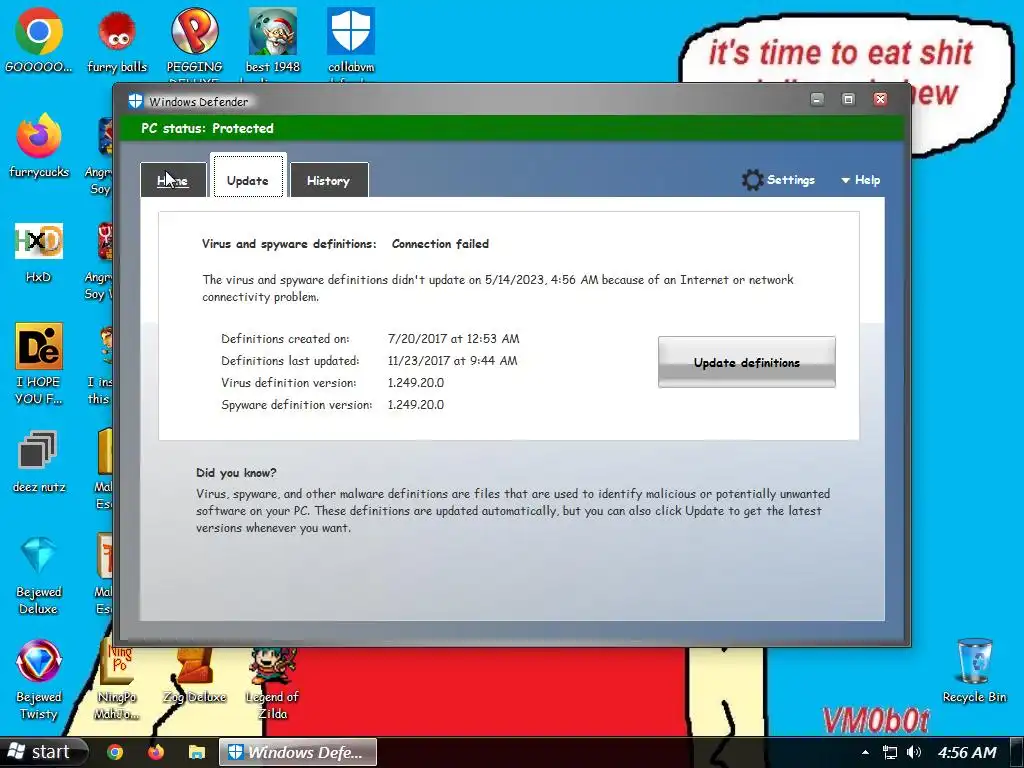Show hidden tray icons arrow
This screenshot has height=768, width=1024.
click(x=865, y=752)
